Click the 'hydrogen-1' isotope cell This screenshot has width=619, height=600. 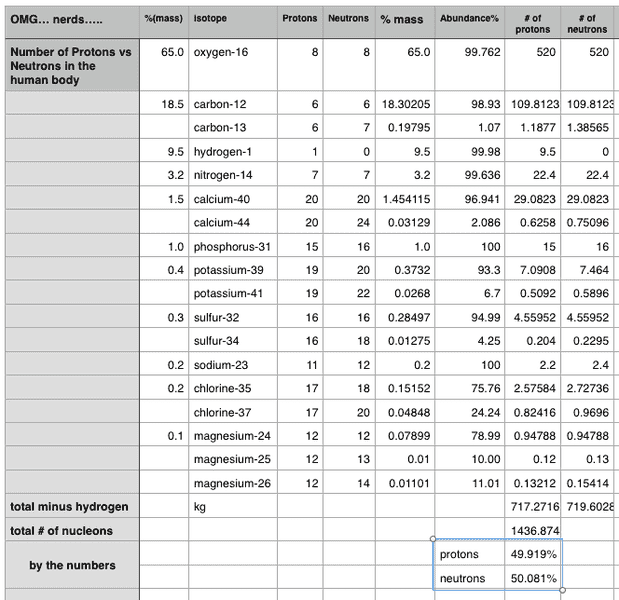click(233, 151)
